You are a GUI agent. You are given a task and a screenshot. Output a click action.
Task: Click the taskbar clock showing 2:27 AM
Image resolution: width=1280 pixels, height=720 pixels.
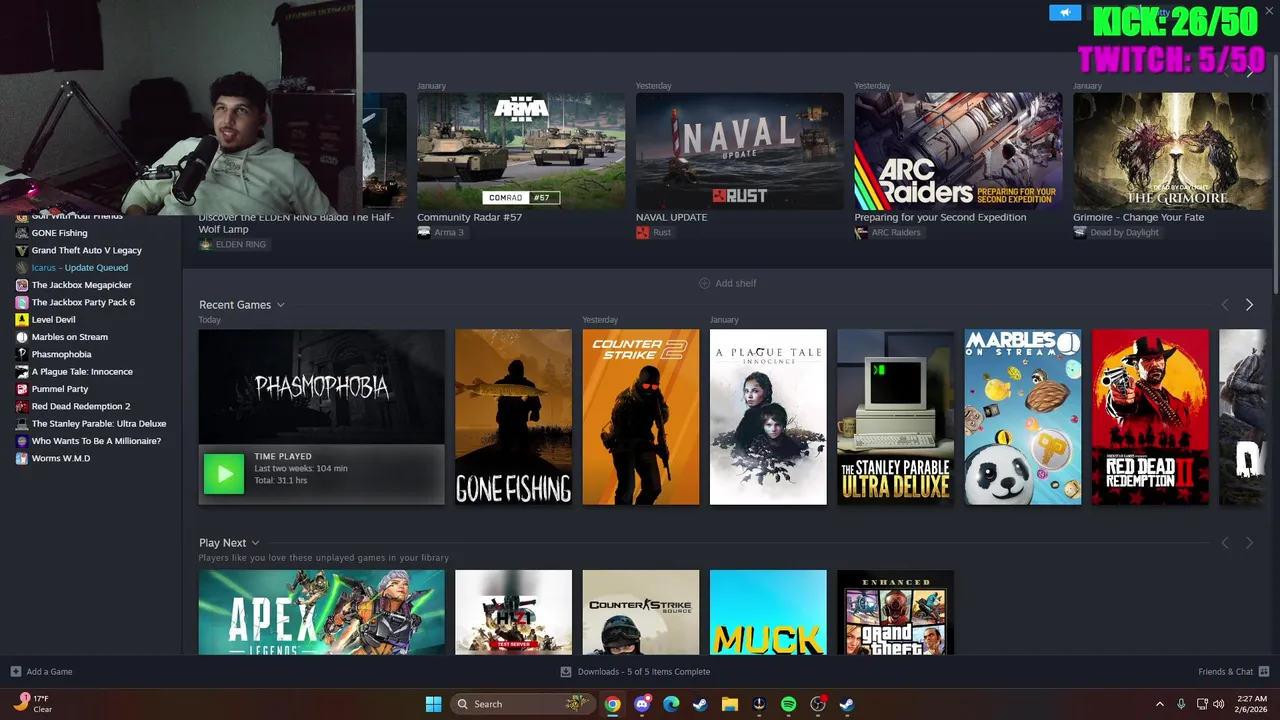tap(1252, 704)
